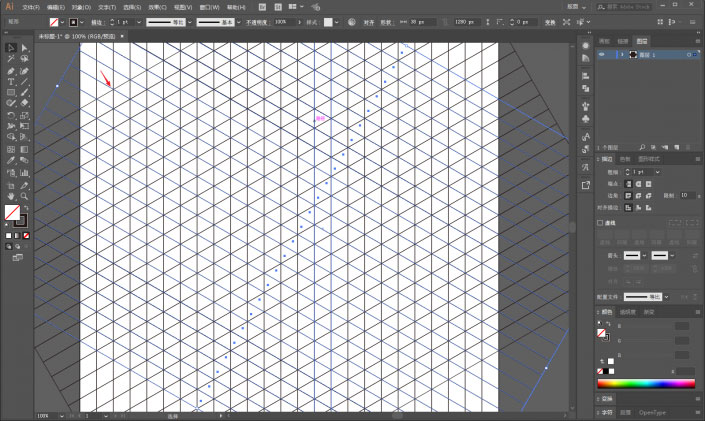Select the Zoom tool

pos(24,197)
